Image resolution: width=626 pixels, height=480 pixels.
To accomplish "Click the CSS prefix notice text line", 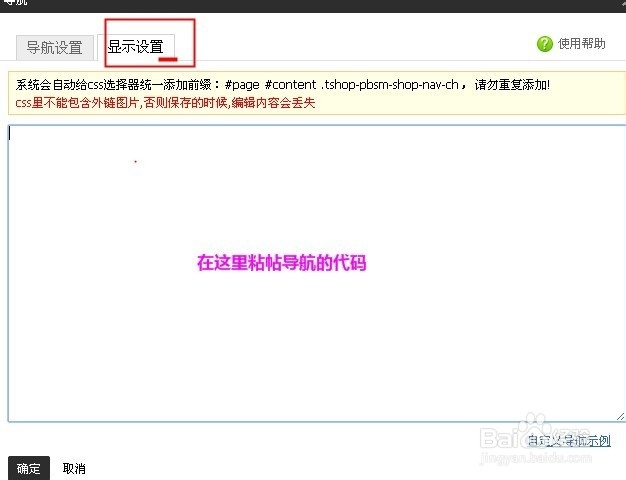I will pyautogui.click(x=283, y=85).
